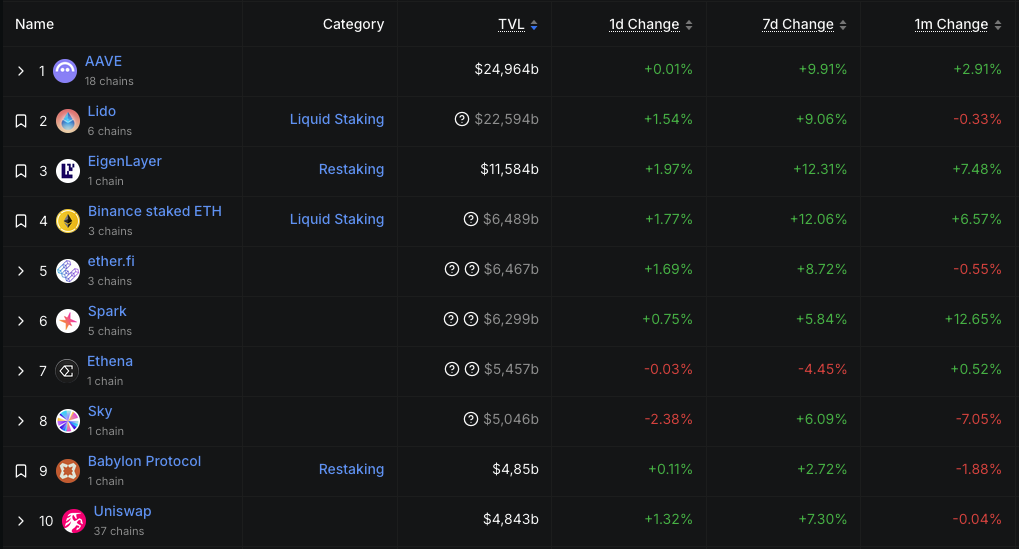Sort by the TVL column header
Screen dimensions: 1019x549
[x=518, y=25]
